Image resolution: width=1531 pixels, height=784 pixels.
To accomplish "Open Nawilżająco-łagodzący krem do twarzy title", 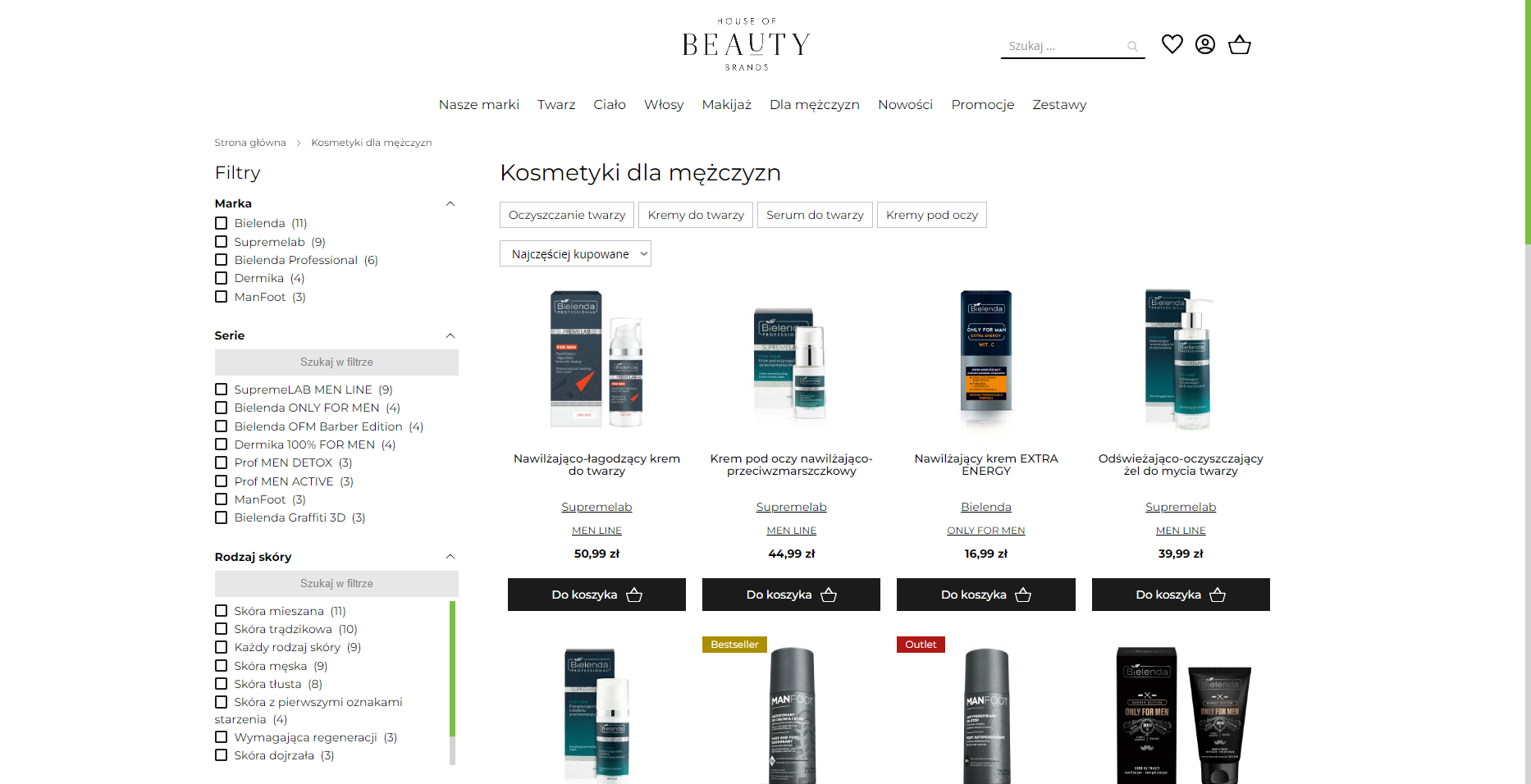I will point(596,464).
